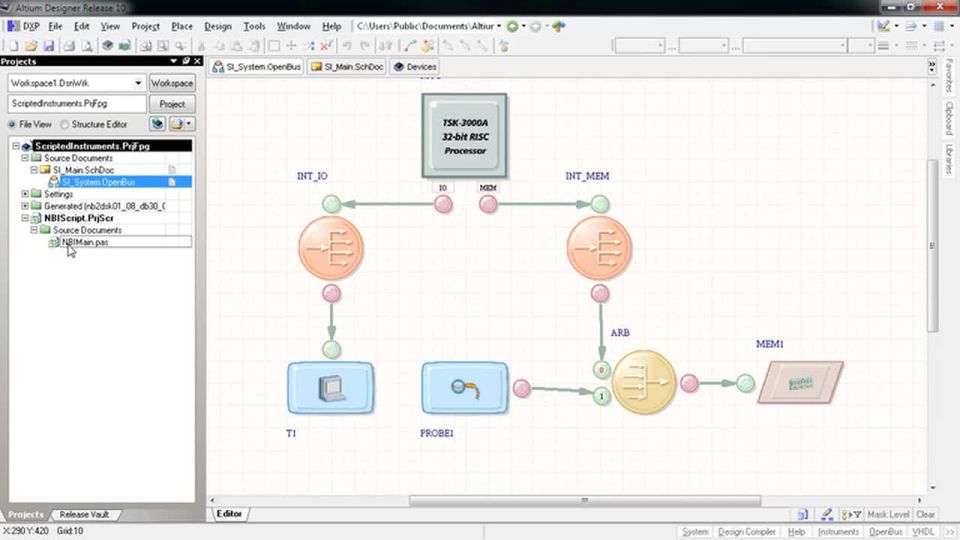Select the INT_MEM interconnect component

pyautogui.click(x=599, y=248)
